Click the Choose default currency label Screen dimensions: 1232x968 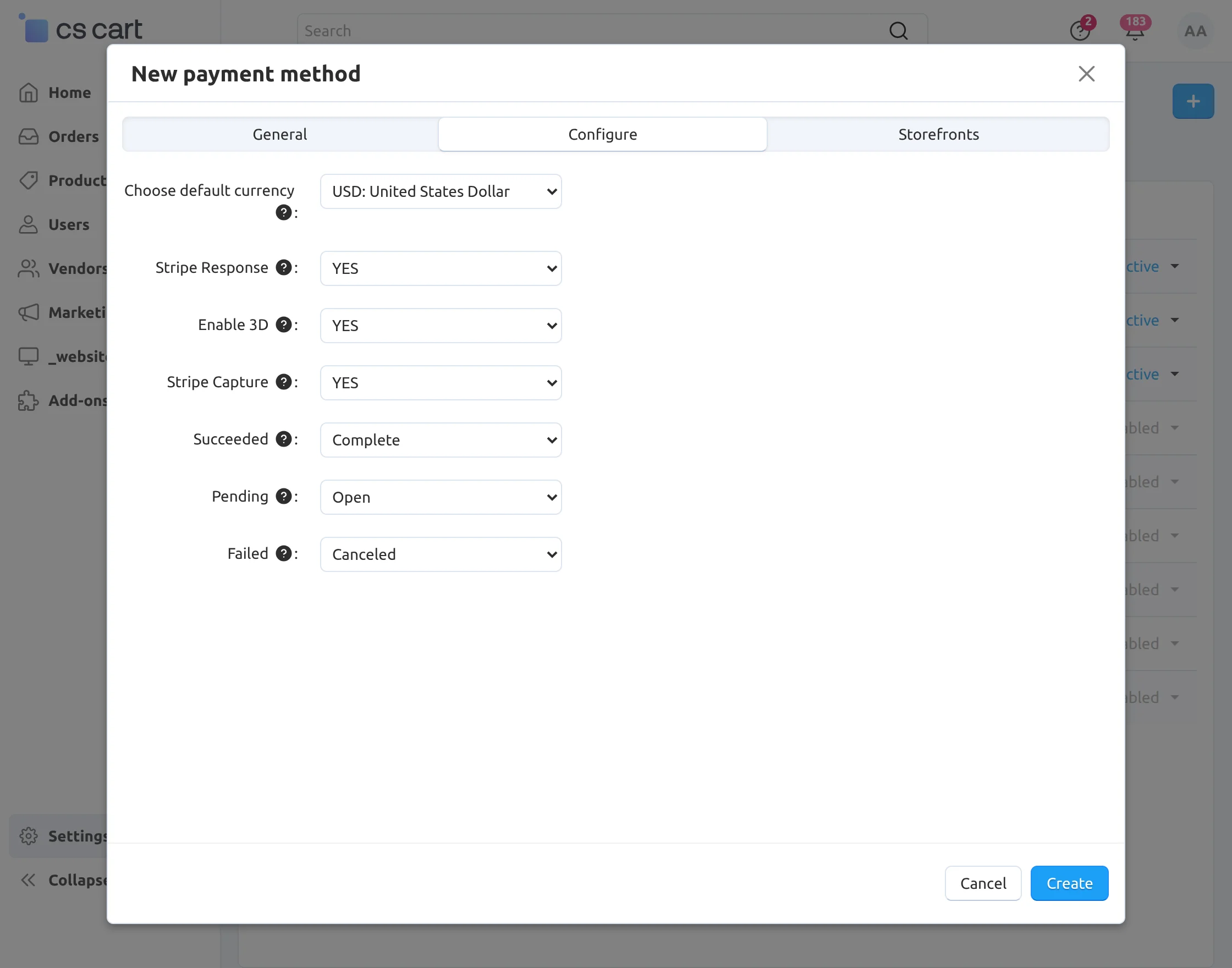click(209, 190)
